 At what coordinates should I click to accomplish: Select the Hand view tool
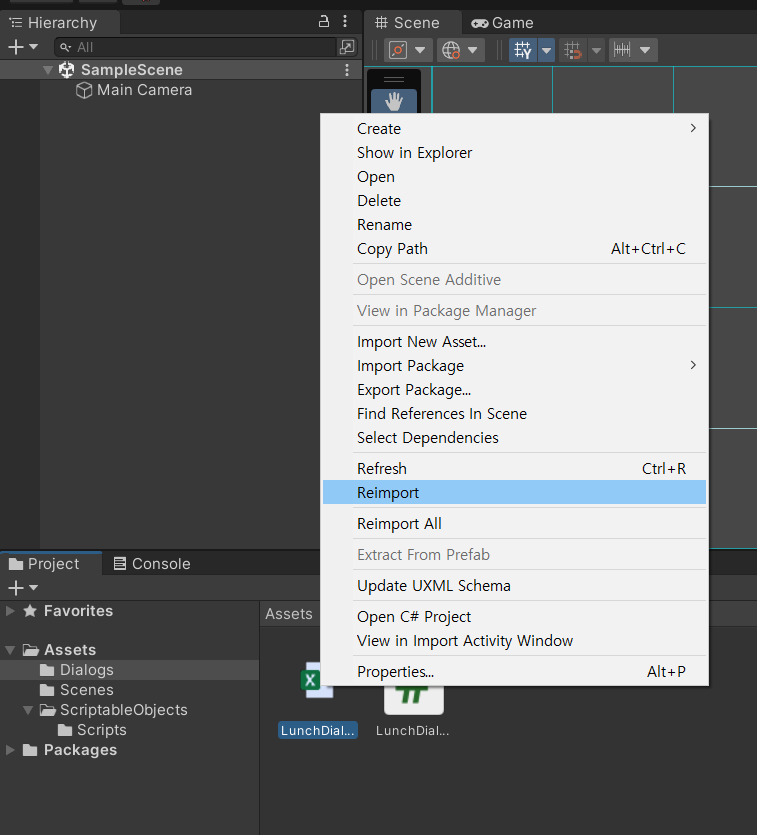pyautogui.click(x=394, y=101)
